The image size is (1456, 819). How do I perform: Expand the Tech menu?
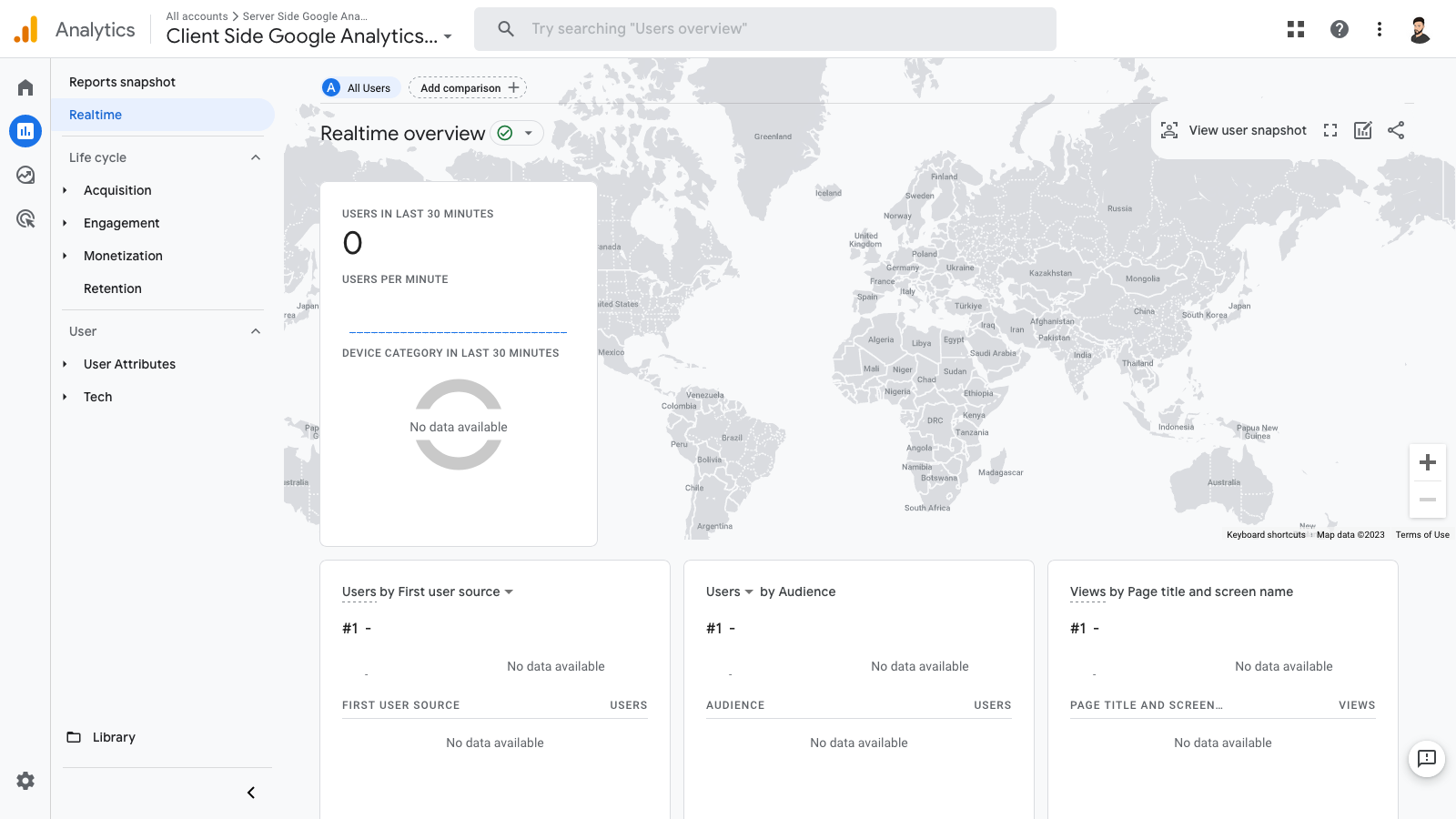point(65,397)
